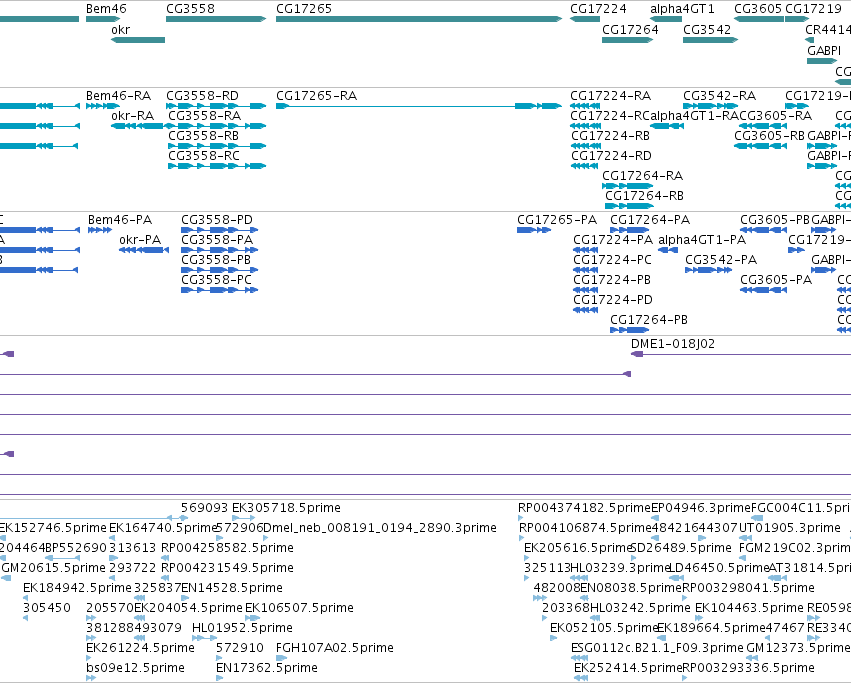Select the CG17264 gene label
The width and height of the screenshot is (851, 683).
(630, 29)
